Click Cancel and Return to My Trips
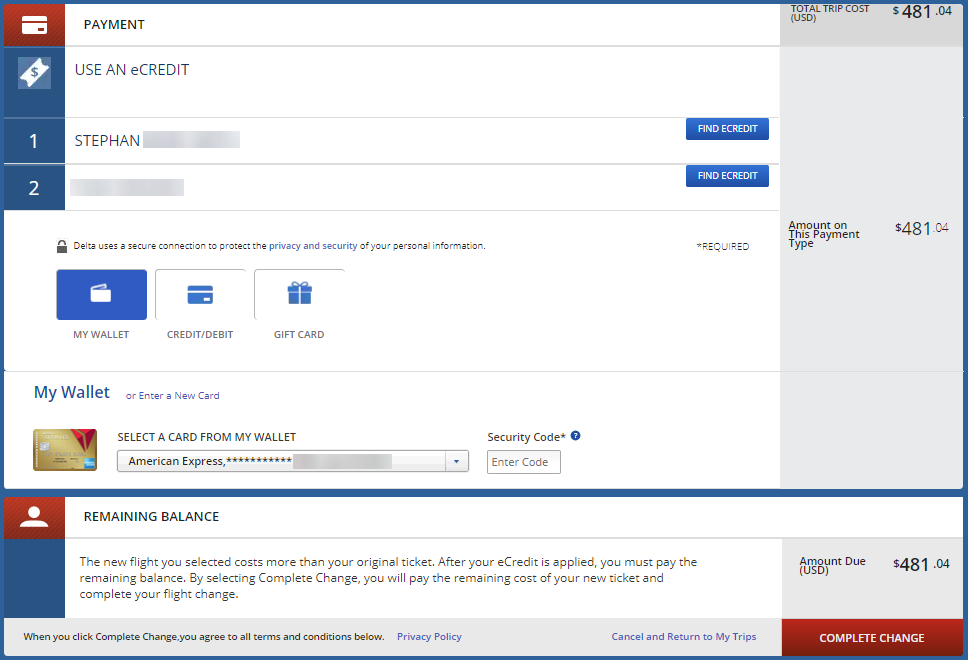 pos(683,637)
